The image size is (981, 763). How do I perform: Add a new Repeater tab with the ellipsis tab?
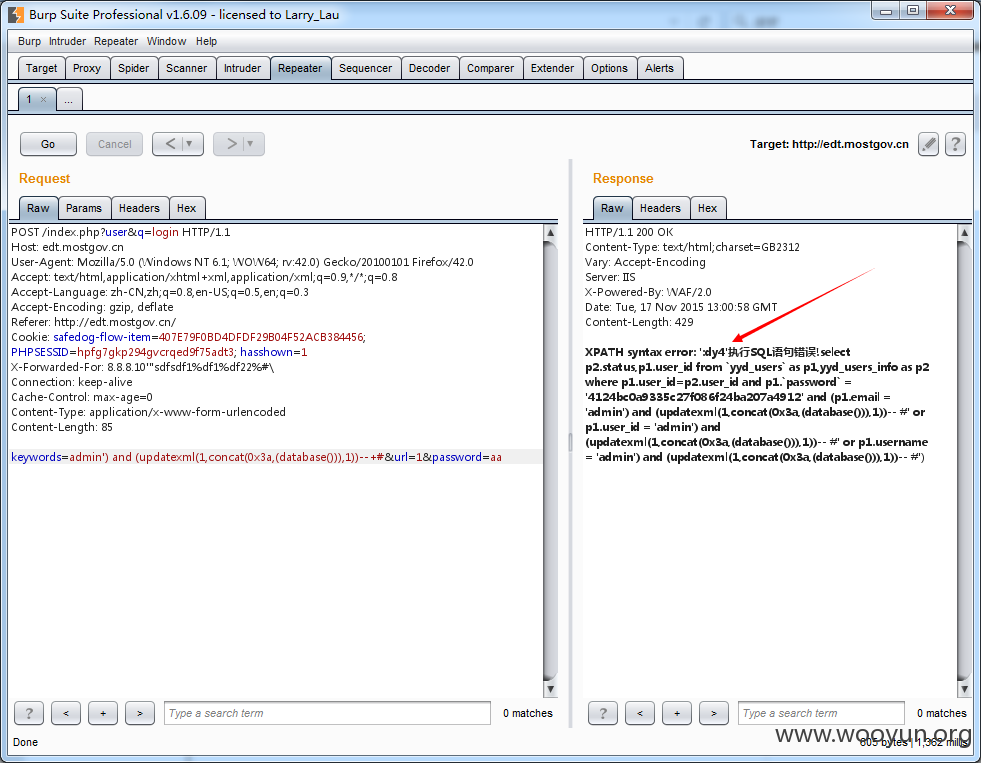point(69,99)
